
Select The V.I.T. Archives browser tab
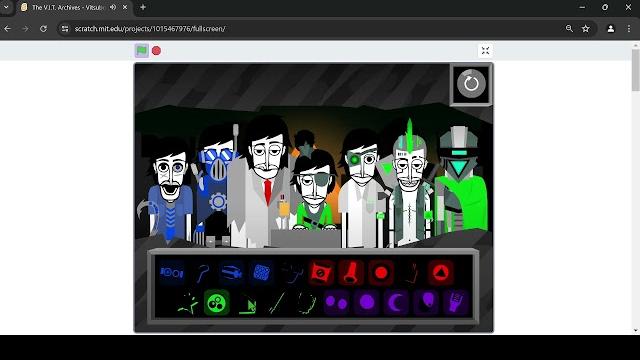click(x=67, y=7)
